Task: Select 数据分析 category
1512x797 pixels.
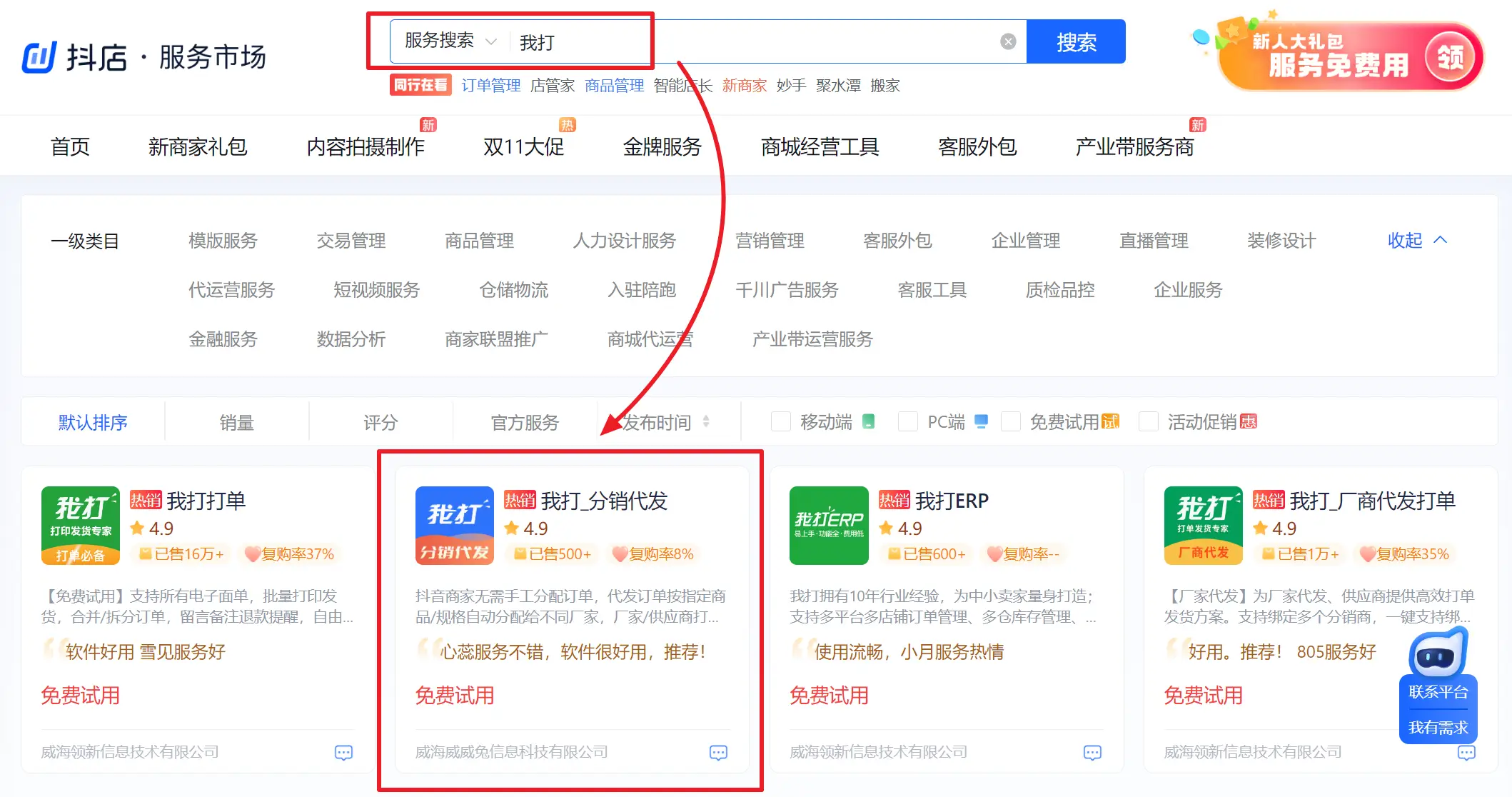Action: [x=351, y=339]
